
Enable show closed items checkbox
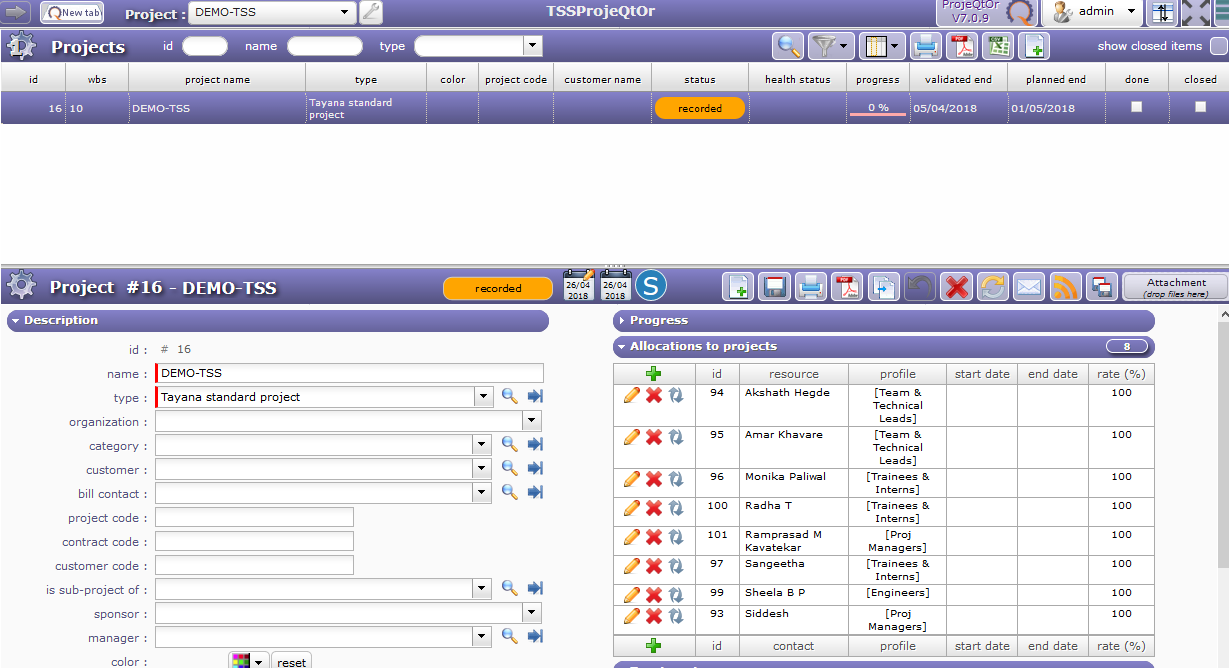(x=1218, y=46)
